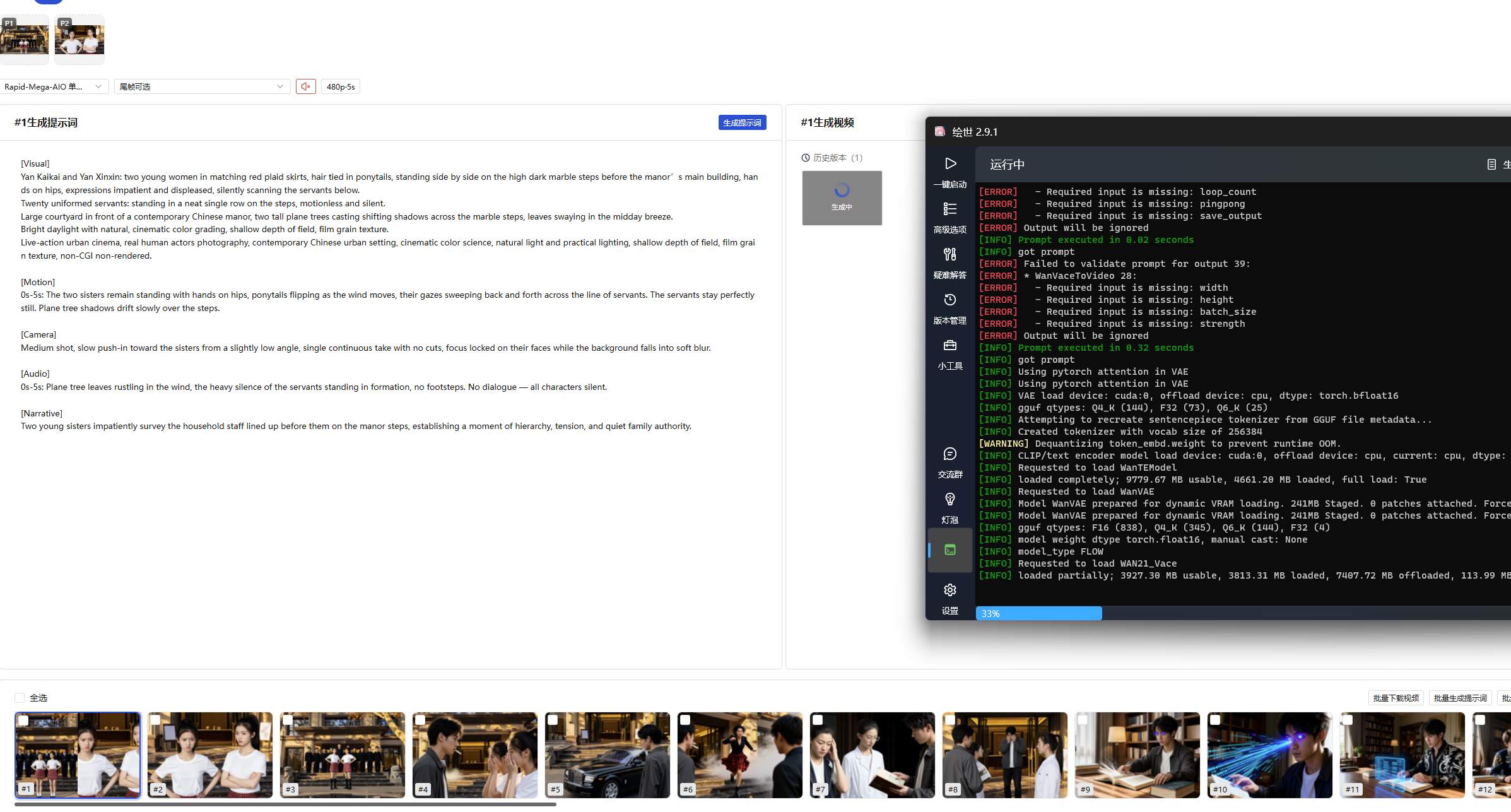The height and width of the screenshot is (812, 1511).
Task: Select storyboard thumbnail #8
Action: (x=1005, y=755)
